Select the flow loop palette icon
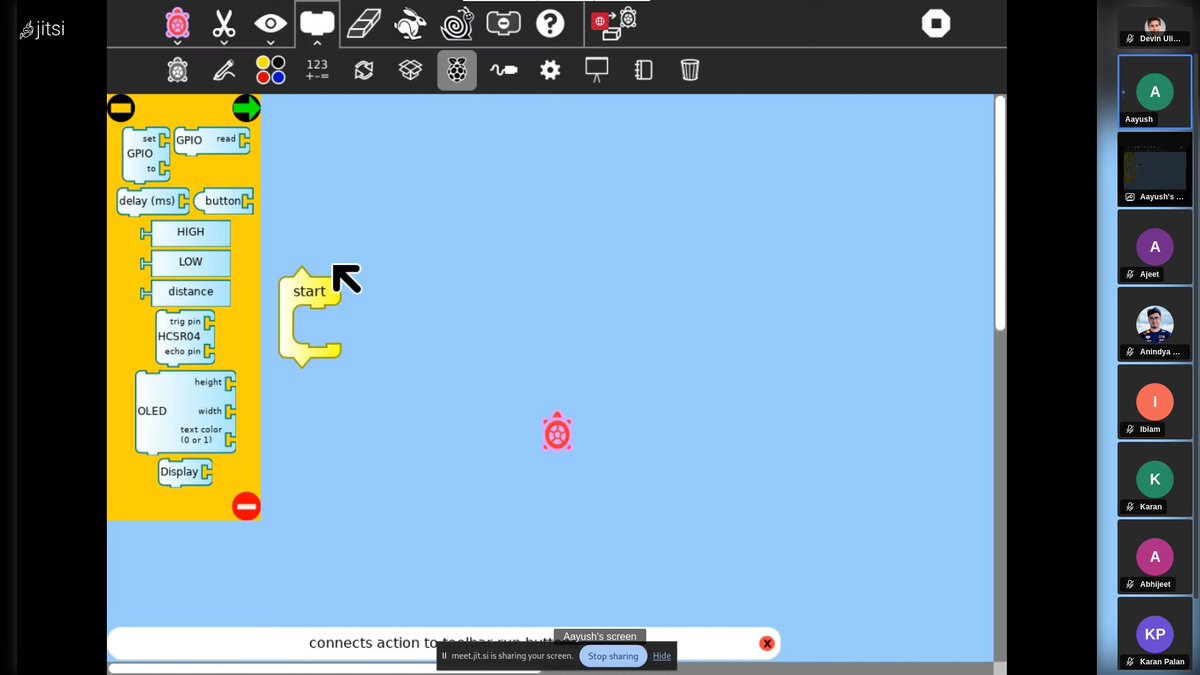Viewport: 1200px width, 675px height. [364, 70]
